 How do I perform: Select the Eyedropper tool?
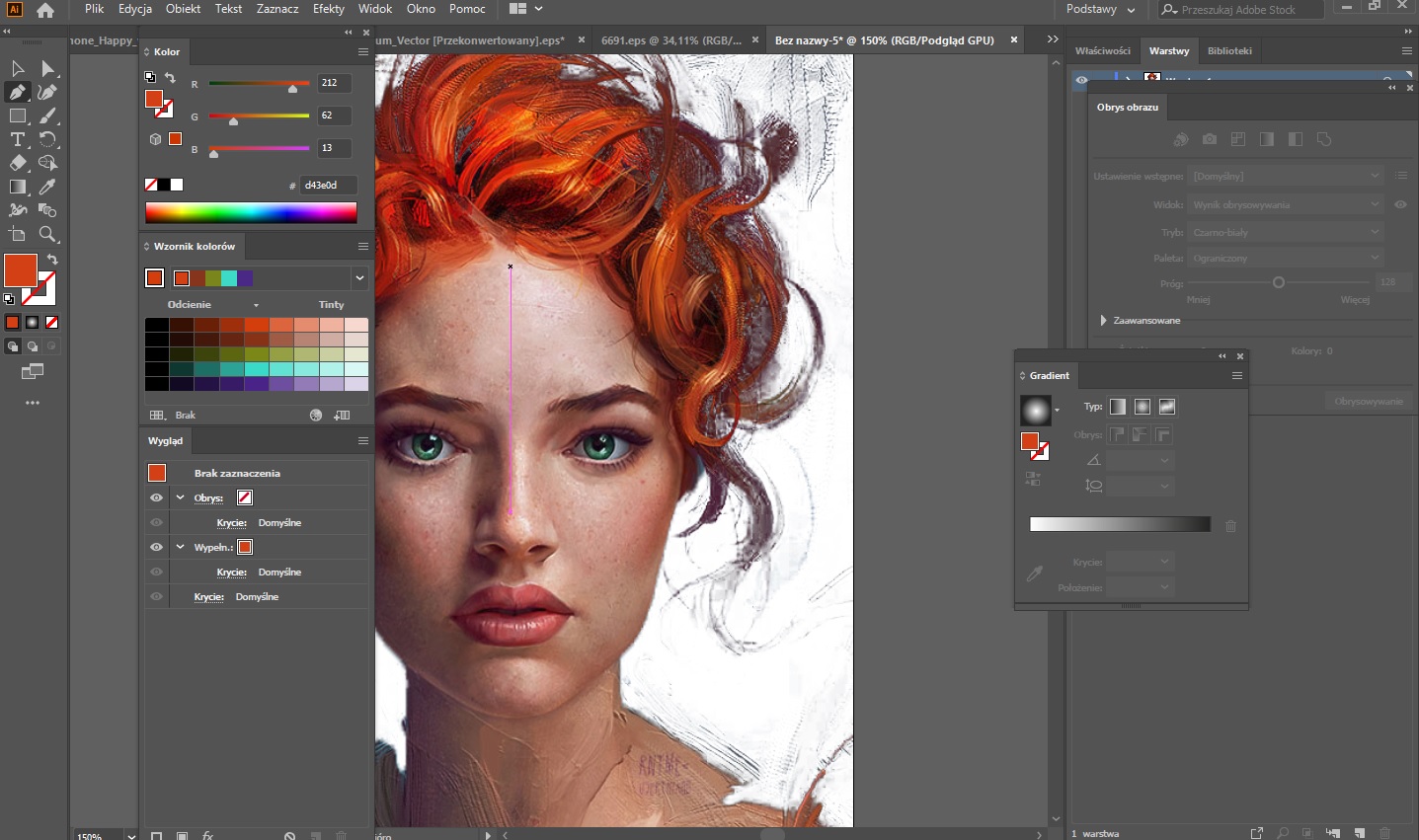click(46, 187)
